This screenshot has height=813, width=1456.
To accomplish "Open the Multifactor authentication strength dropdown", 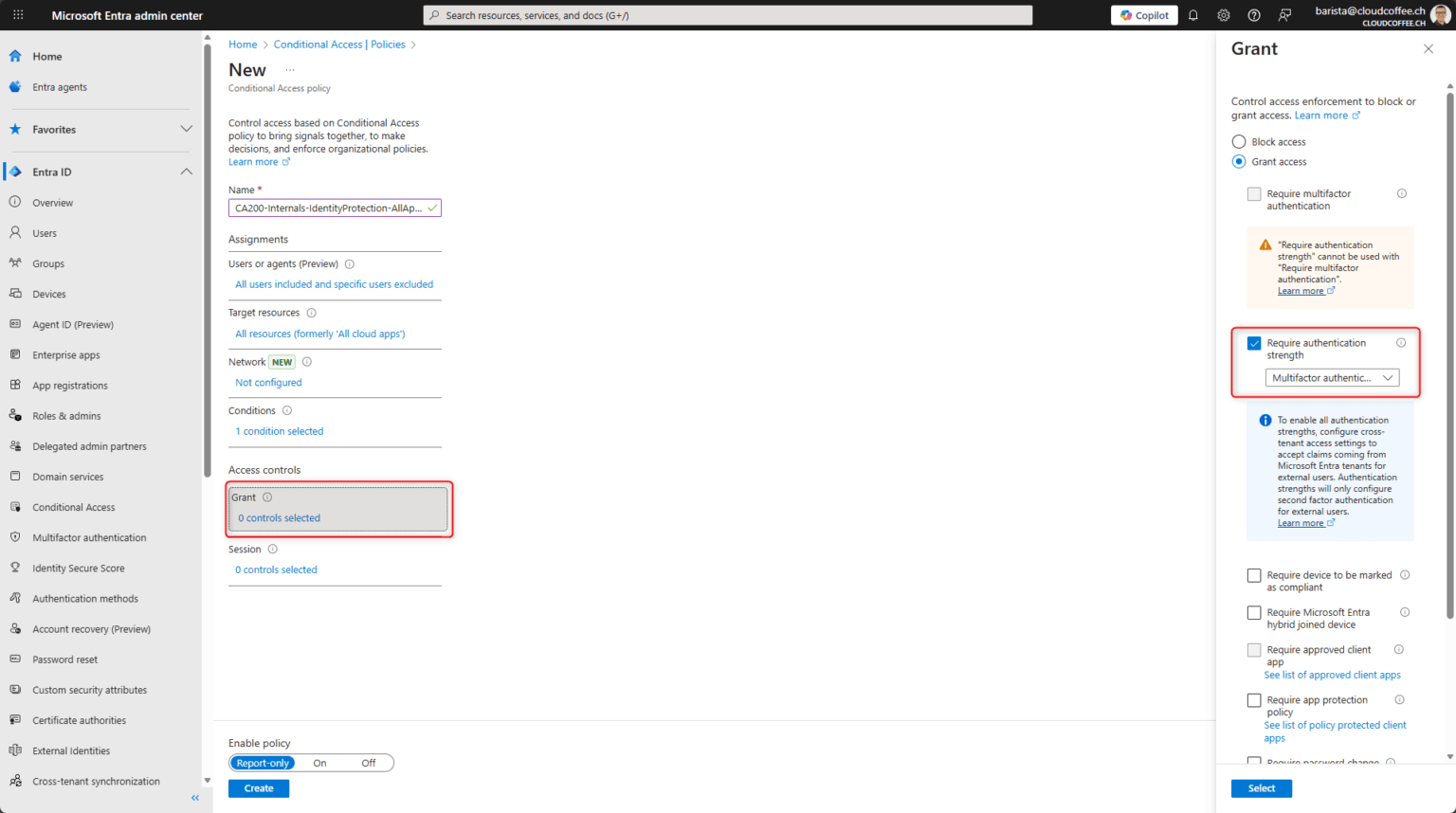I will [1332, 377].
